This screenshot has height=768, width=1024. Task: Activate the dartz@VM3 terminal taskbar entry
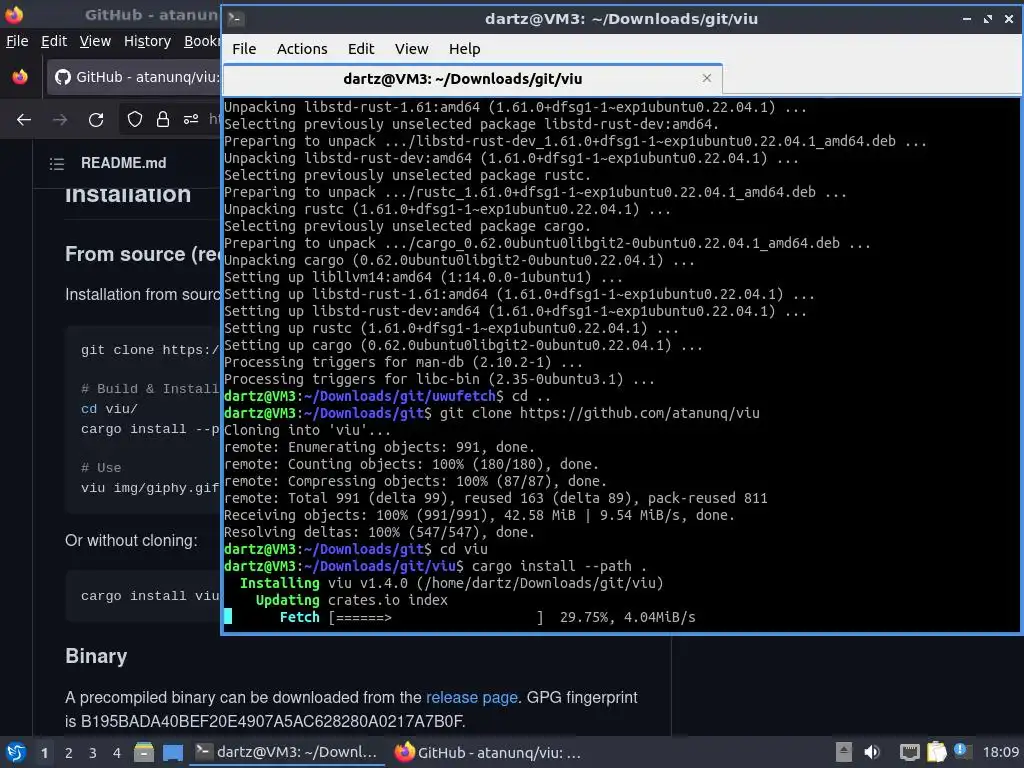coord(287,752)
